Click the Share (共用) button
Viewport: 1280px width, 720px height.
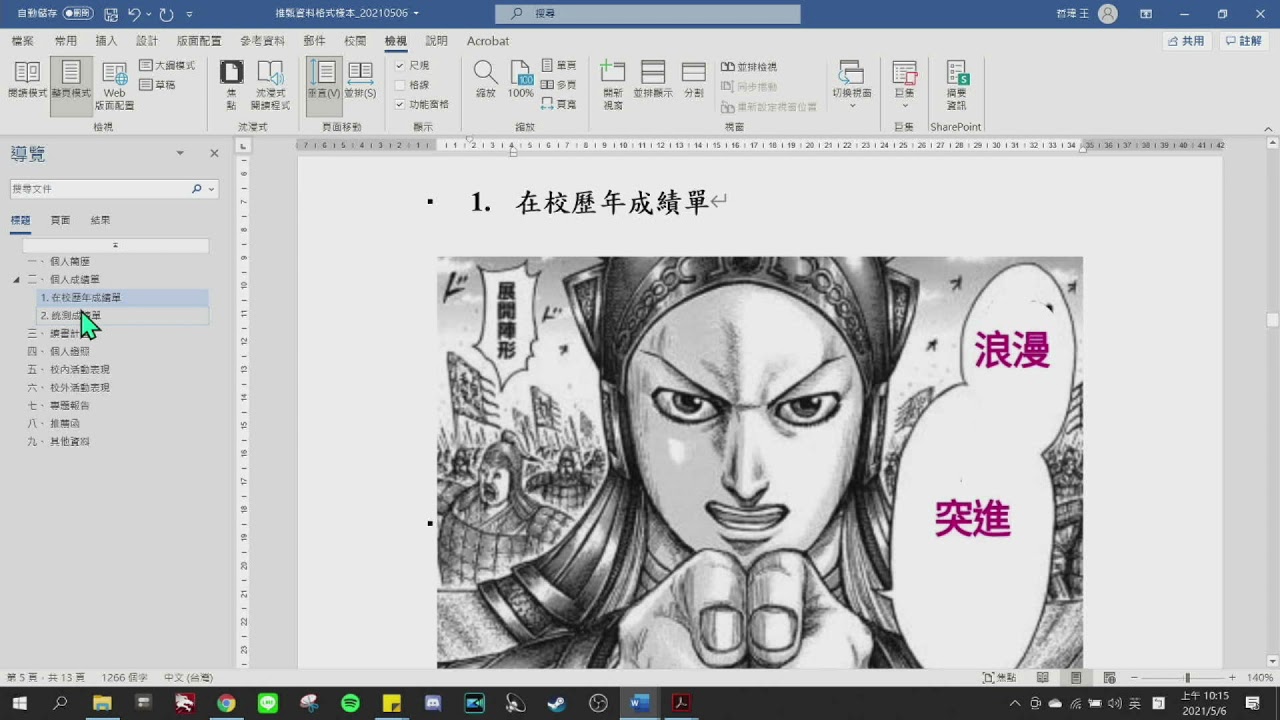click(1188, 41)
